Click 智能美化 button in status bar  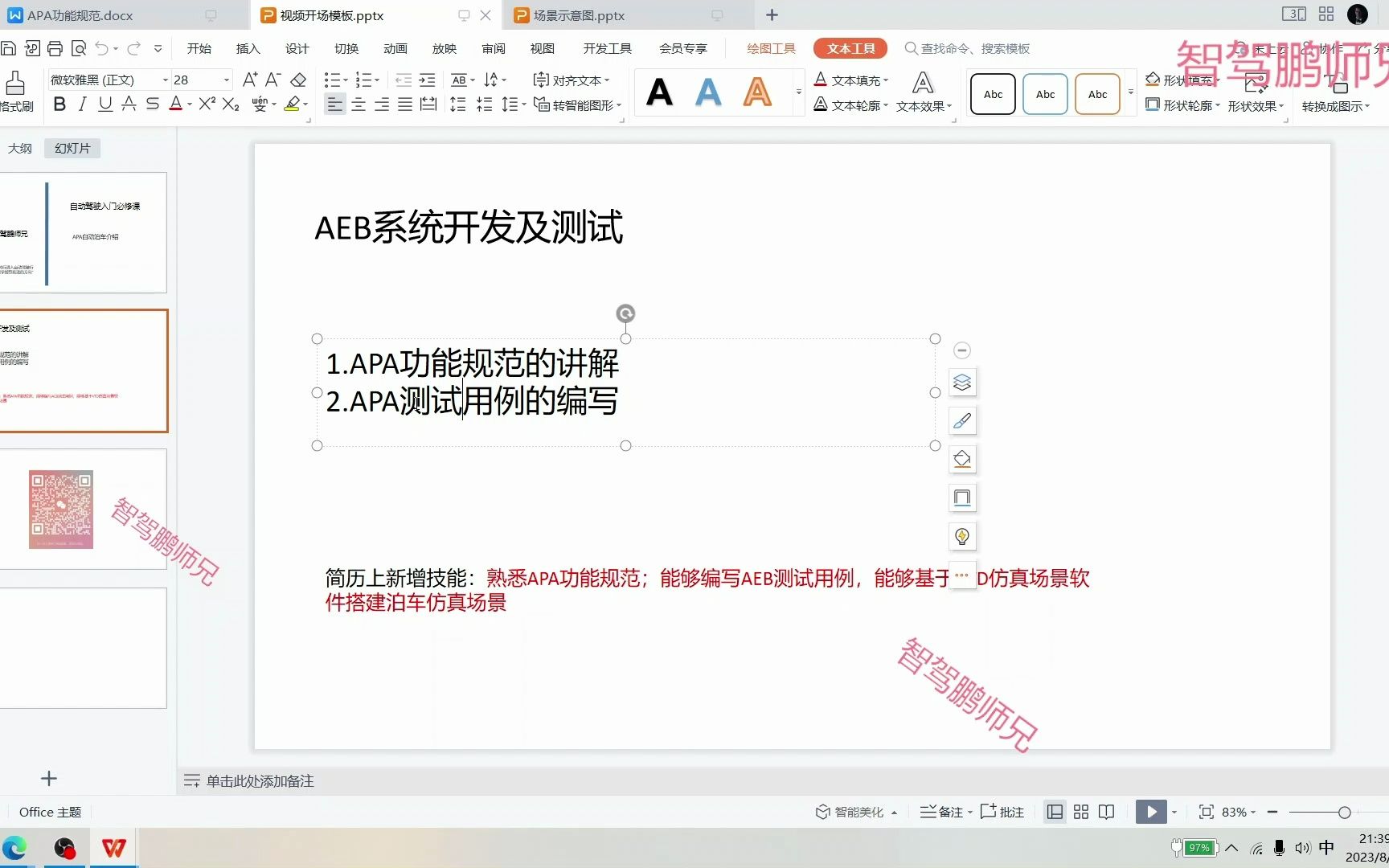click(856, 812)
